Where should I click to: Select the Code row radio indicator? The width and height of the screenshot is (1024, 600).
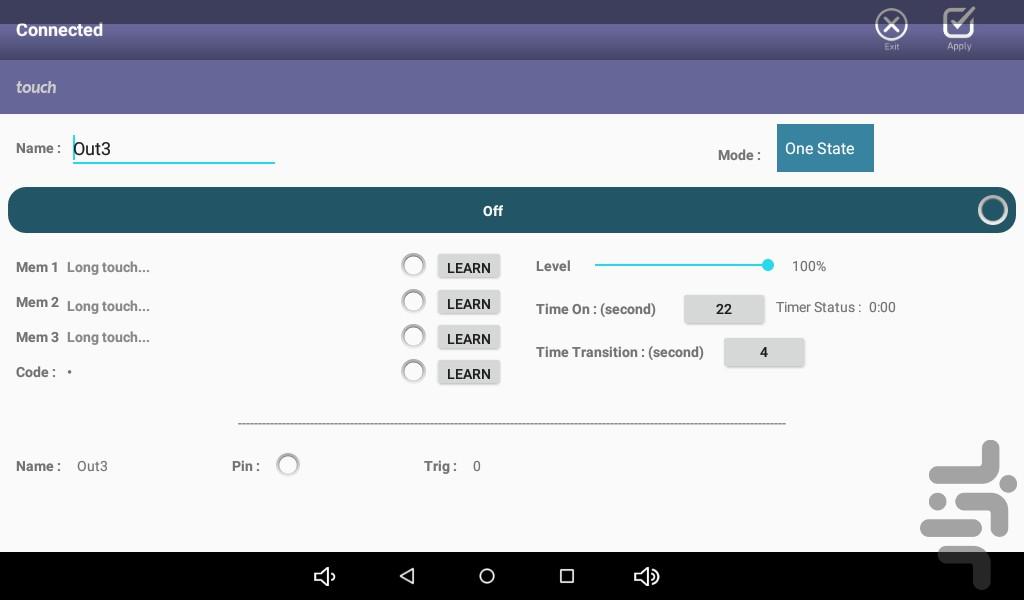point(413,371)
